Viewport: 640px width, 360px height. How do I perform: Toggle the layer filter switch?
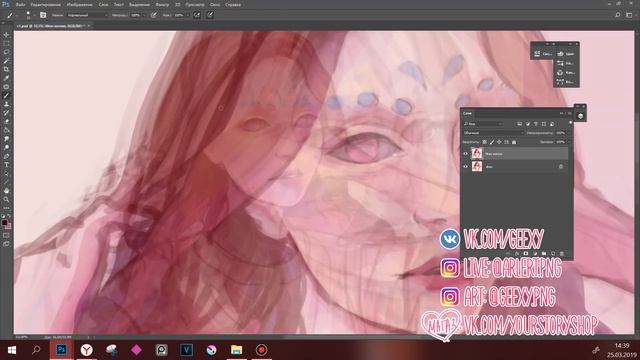tap(571, 122)
